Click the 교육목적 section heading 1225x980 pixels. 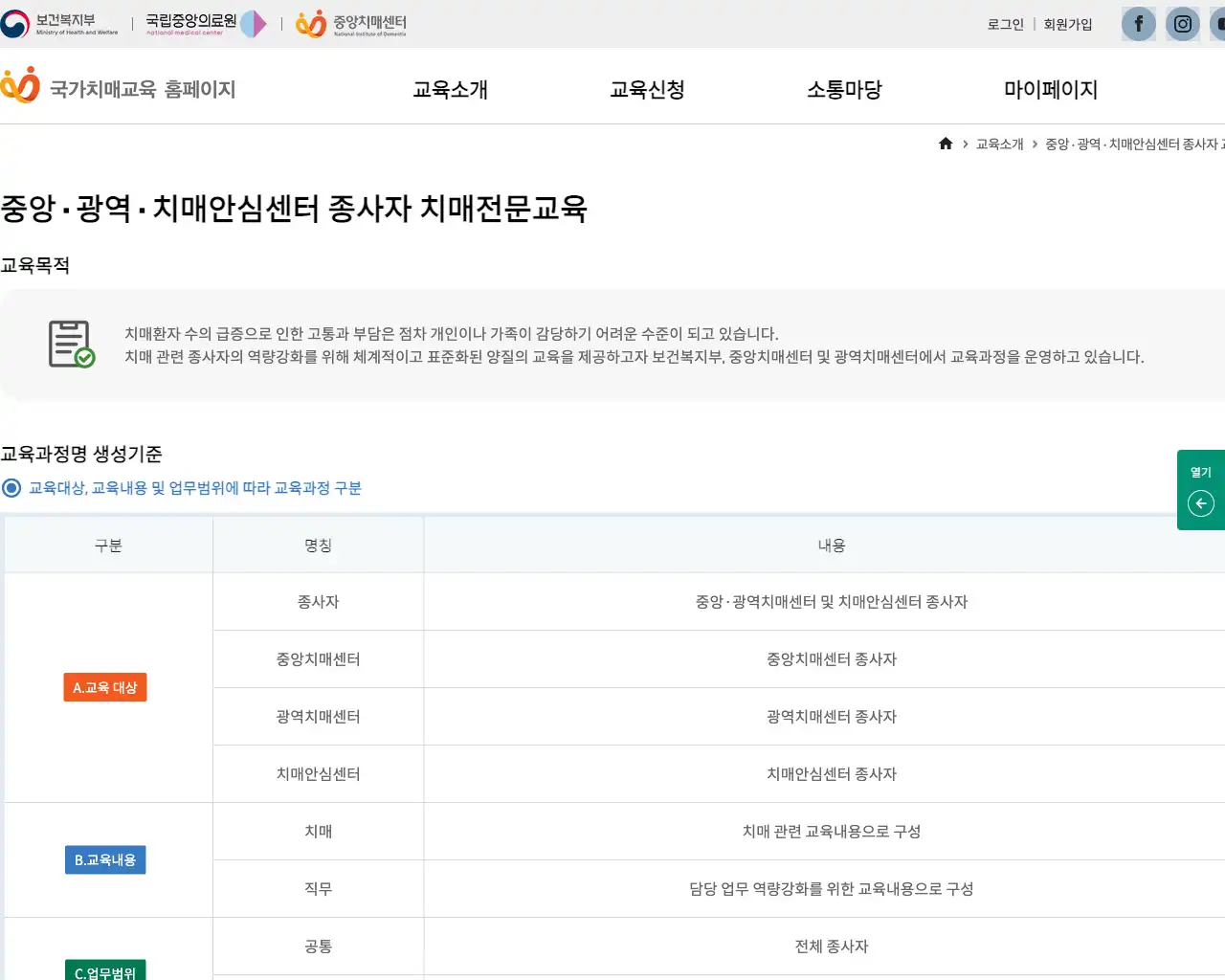point(35,265)
